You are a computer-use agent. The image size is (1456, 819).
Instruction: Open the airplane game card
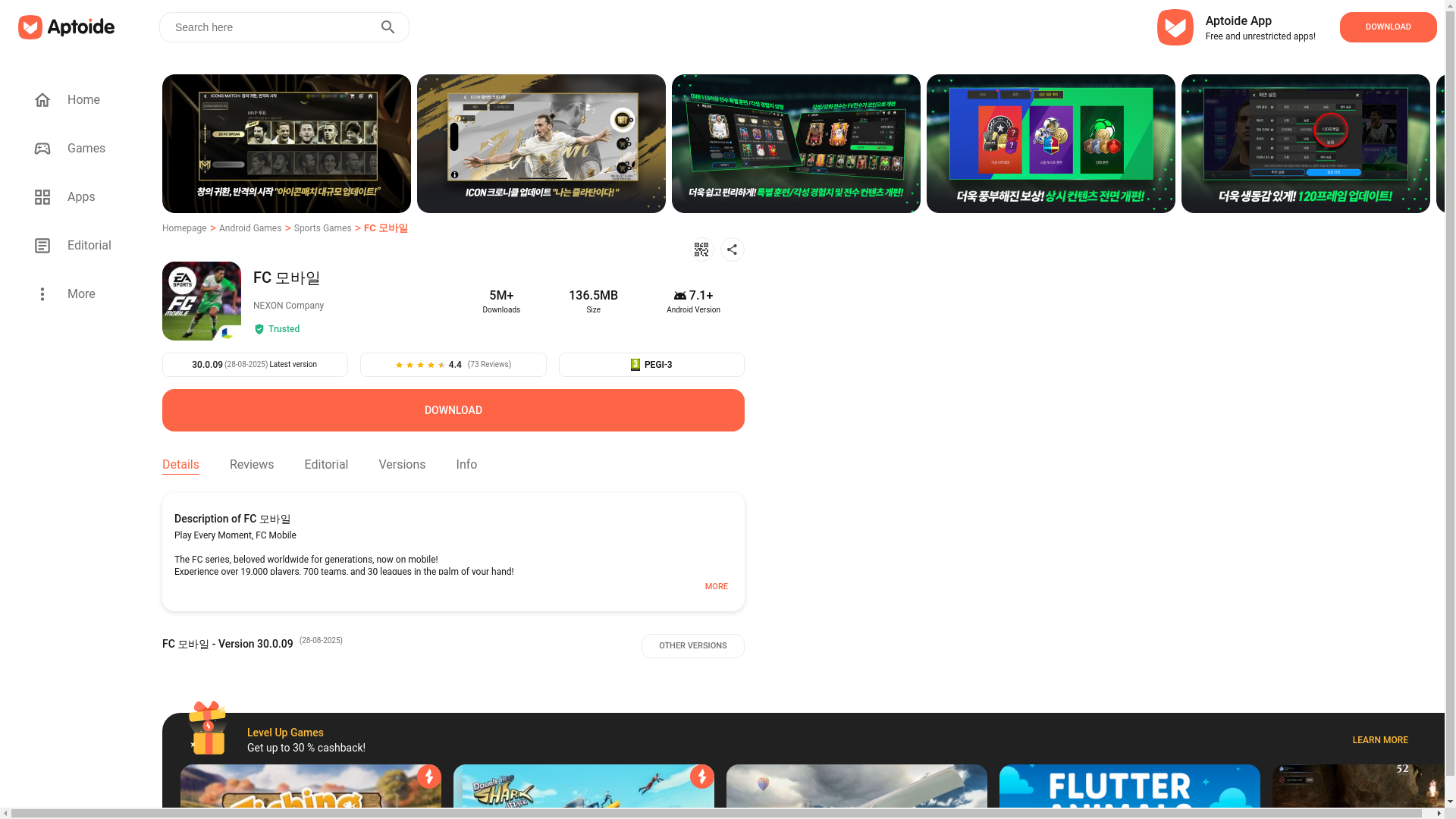click(x=857, y=787)
